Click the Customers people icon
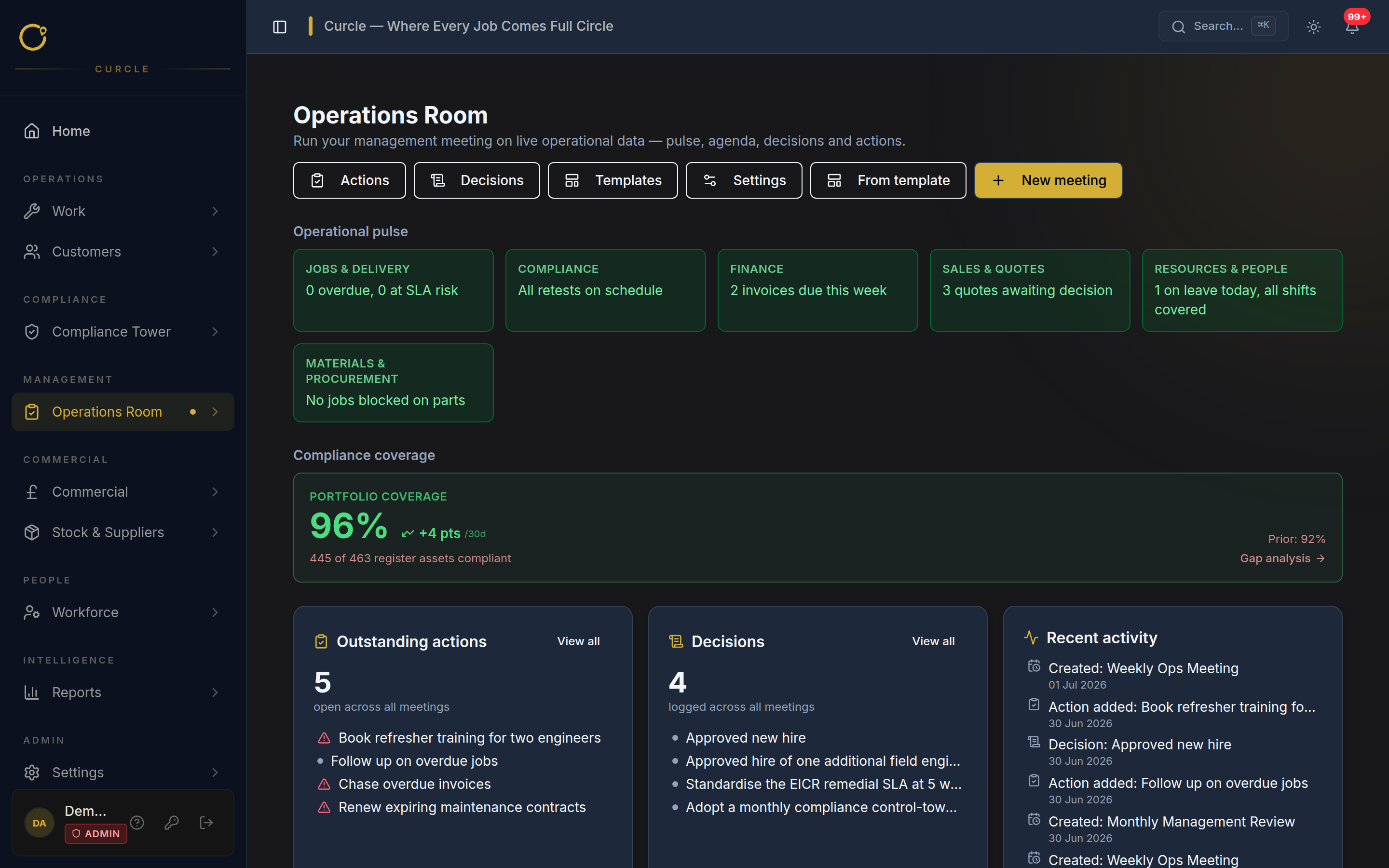Image resolution: width=1389 pixels, height=868 pixels. coord(31,251)
